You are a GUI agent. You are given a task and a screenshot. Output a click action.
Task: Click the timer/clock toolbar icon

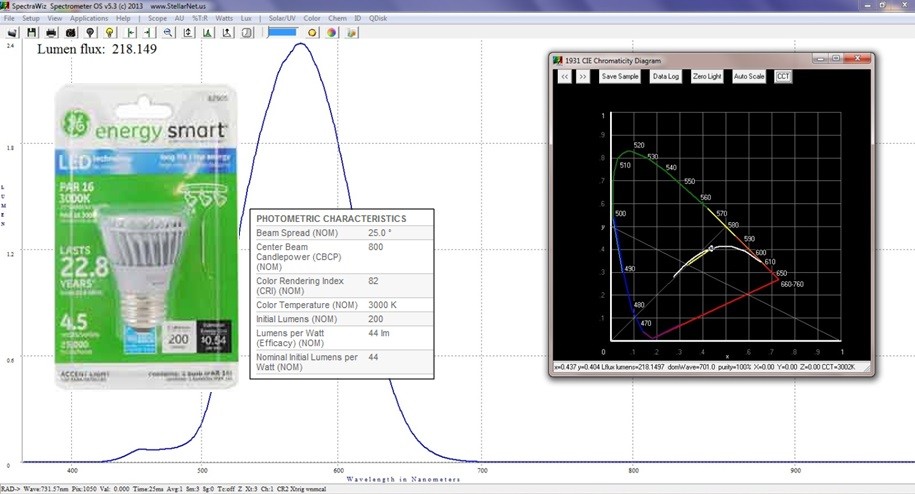[247, 33]
